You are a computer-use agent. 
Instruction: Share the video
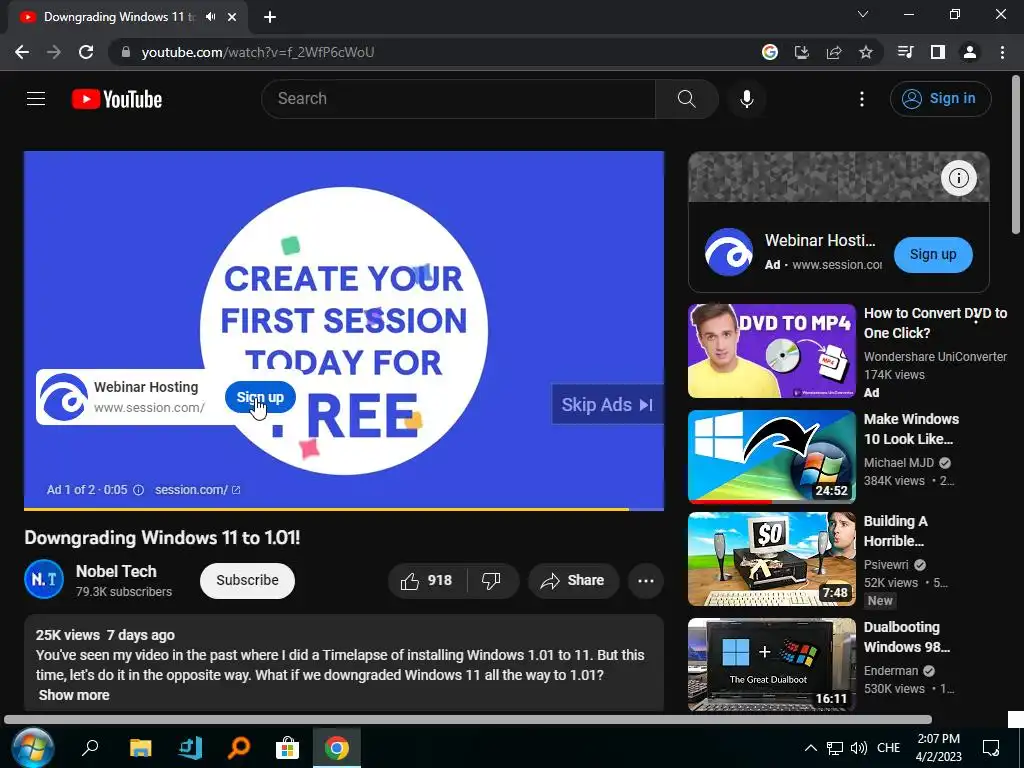(573, 581)
